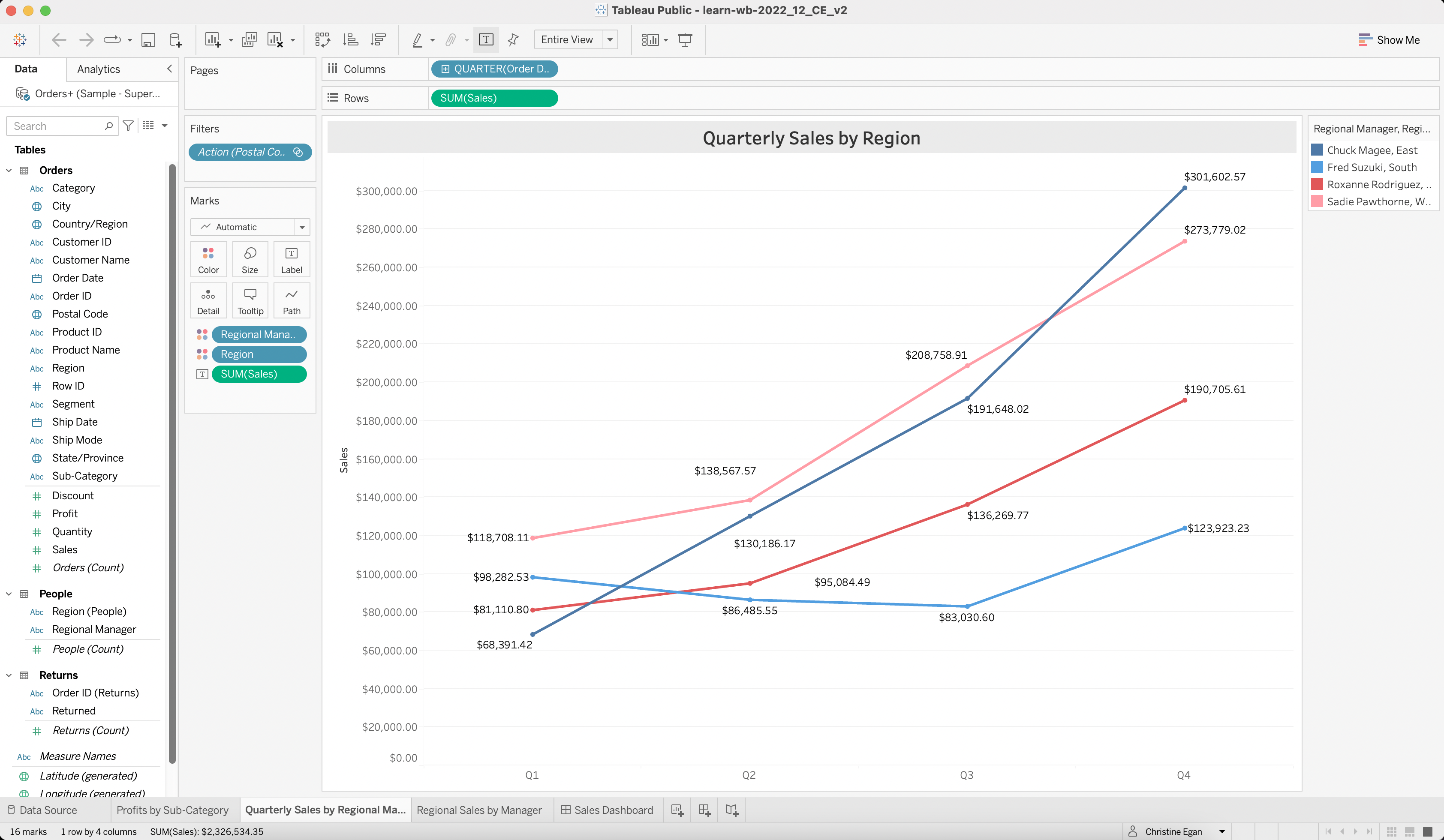
Task: Click the Fix Axes pin icon
Action: tap(514, 39)
